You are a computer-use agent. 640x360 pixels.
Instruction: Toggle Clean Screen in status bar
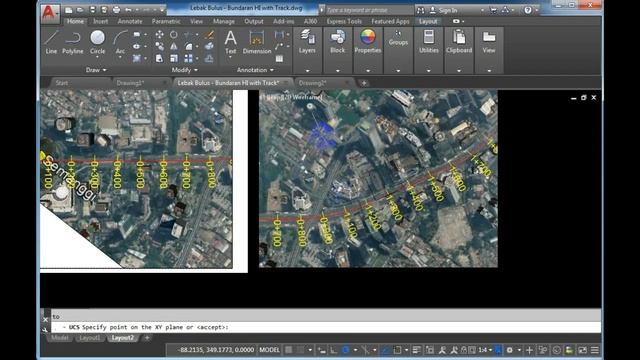click(582, 350)
